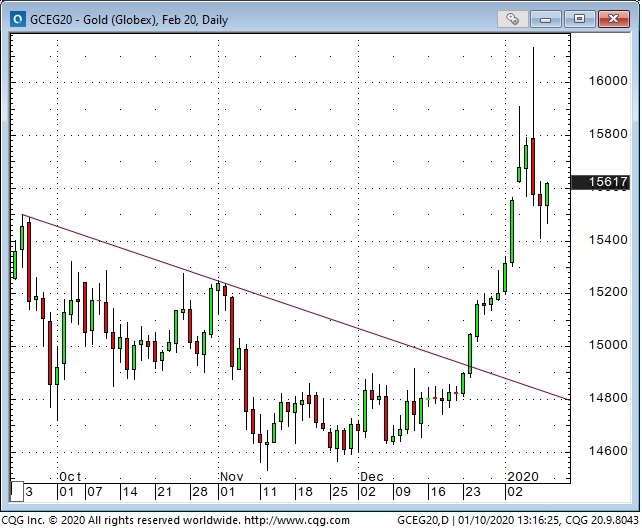Click the 16000 price axis label
Image resolution: width=642 pixels, height=528 pixels.
(608, 81)
